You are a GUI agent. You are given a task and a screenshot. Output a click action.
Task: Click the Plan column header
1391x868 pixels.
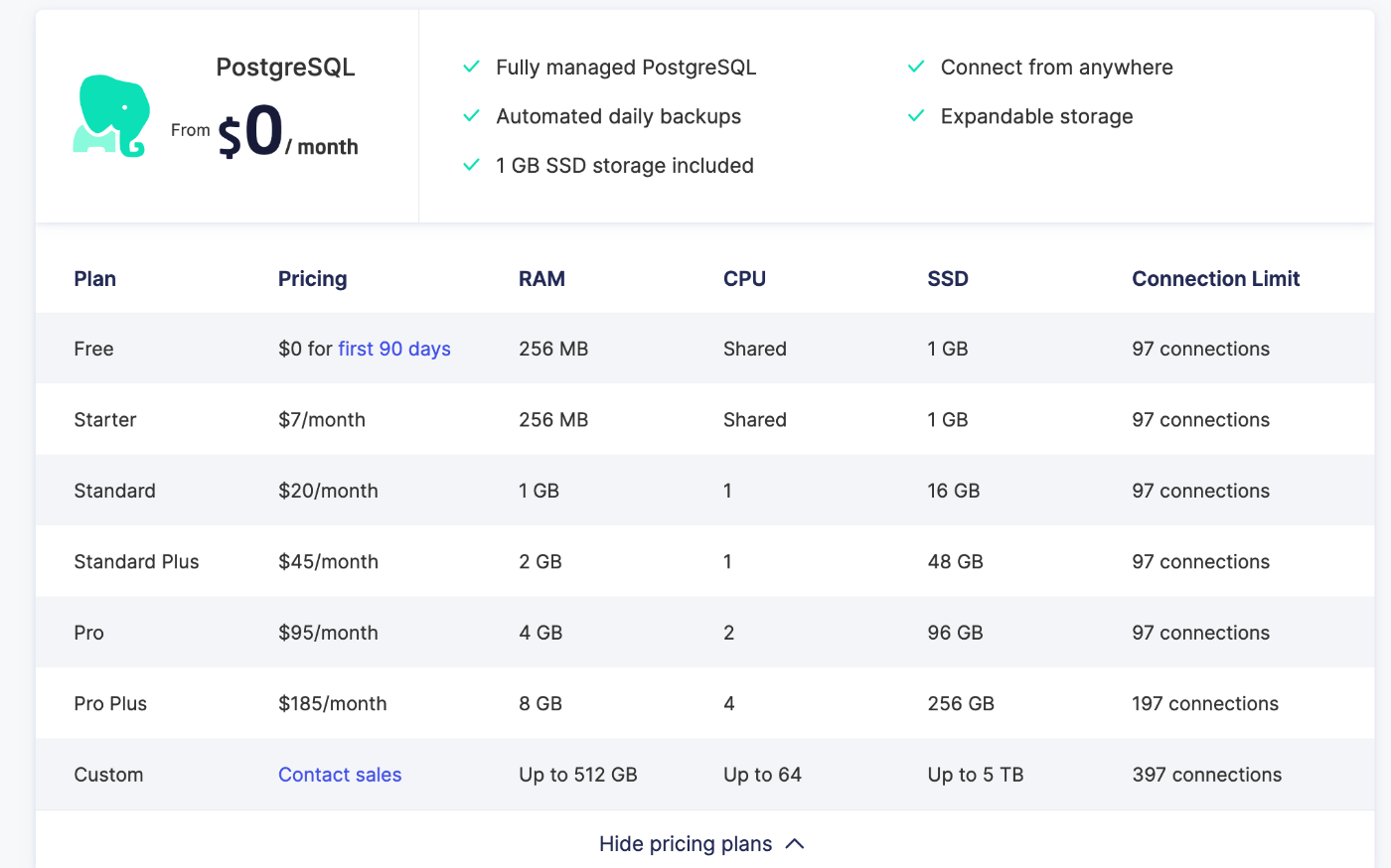click(x=94, y=279)
